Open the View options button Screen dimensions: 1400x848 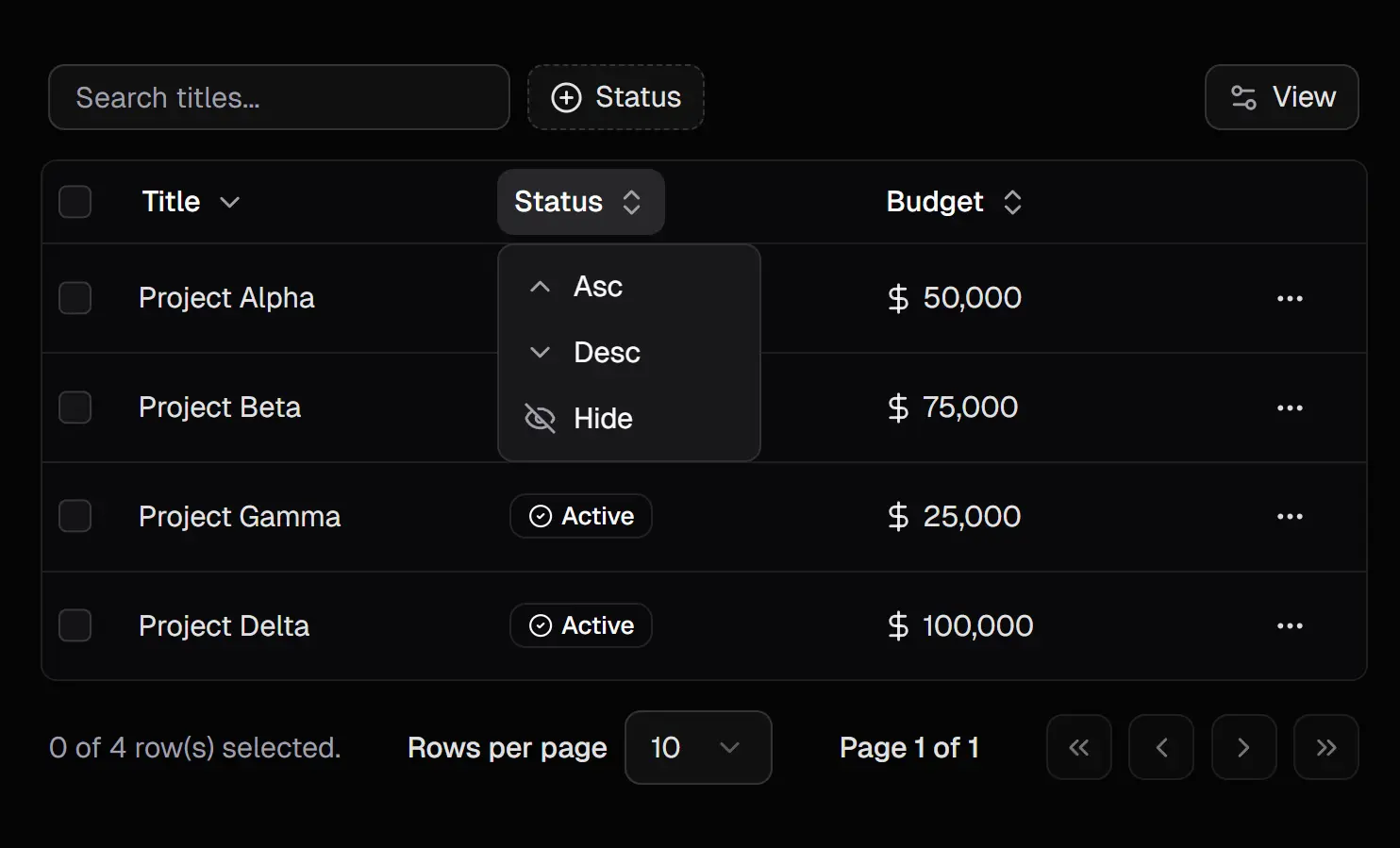pos(1281,97)
